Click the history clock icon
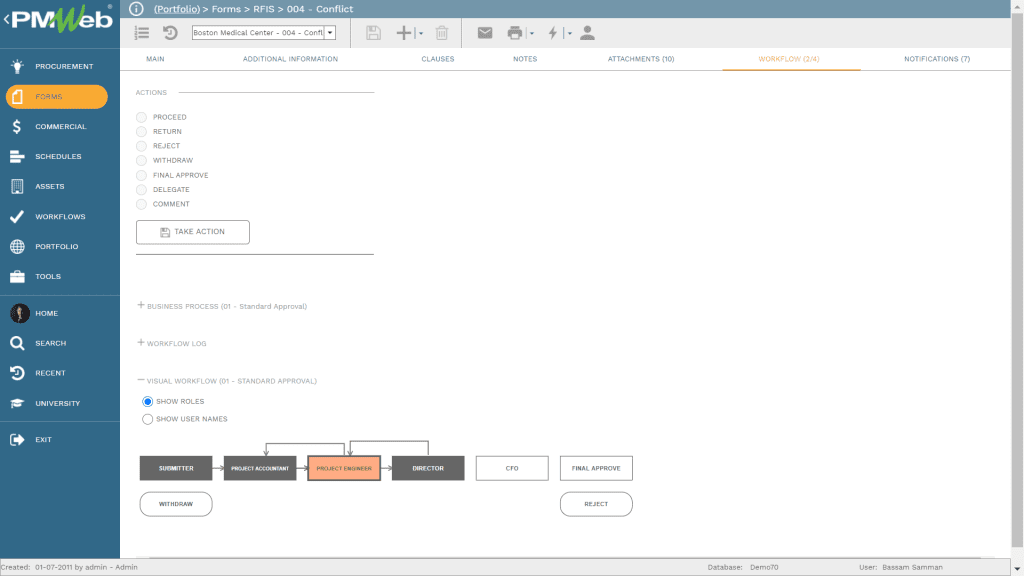The height and width of the screenshot is (576, 1024). pyautogui.click(x=170, y=33)
